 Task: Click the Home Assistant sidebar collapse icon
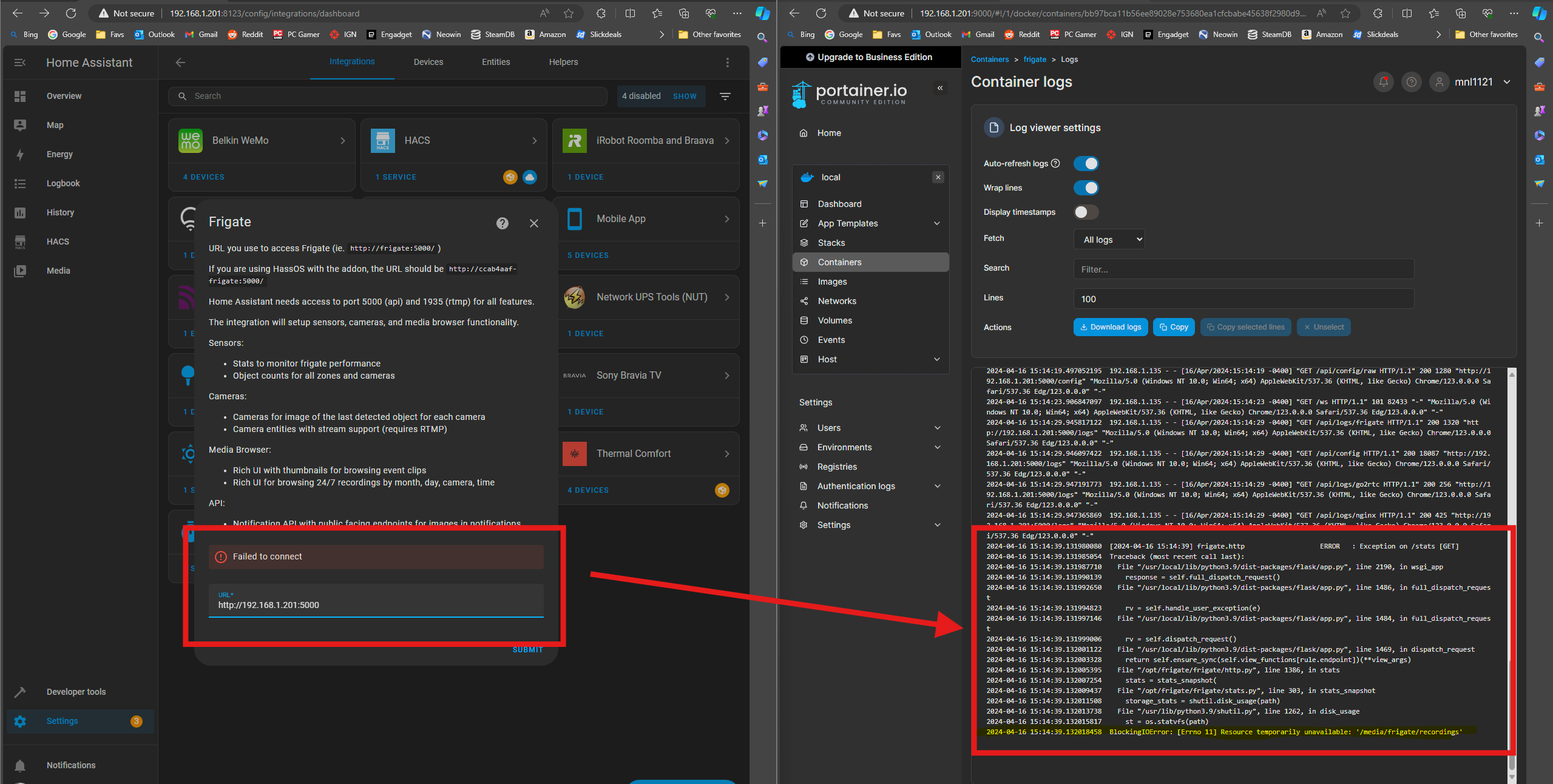(20, 63)
